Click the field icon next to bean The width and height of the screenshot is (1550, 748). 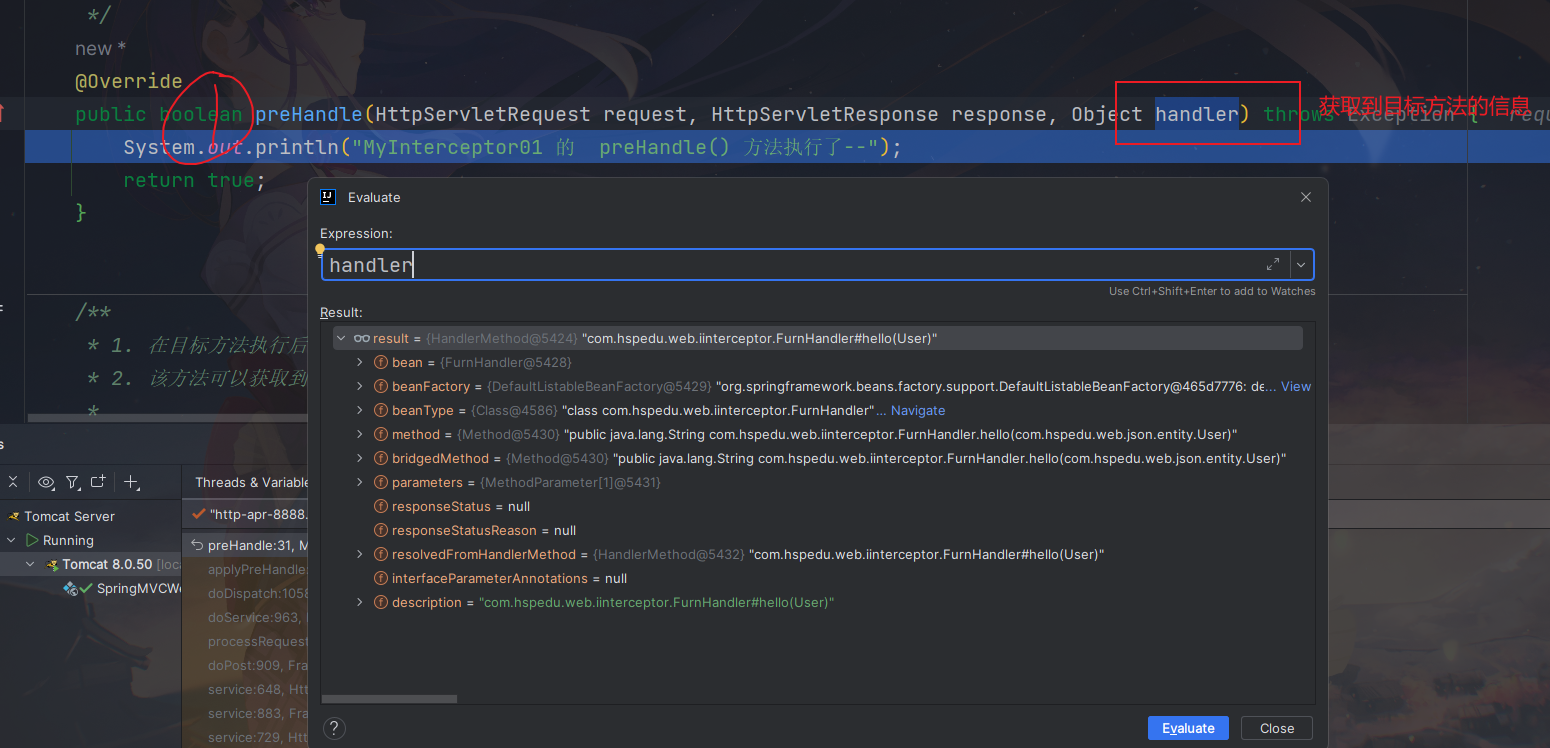click(381, 362)
